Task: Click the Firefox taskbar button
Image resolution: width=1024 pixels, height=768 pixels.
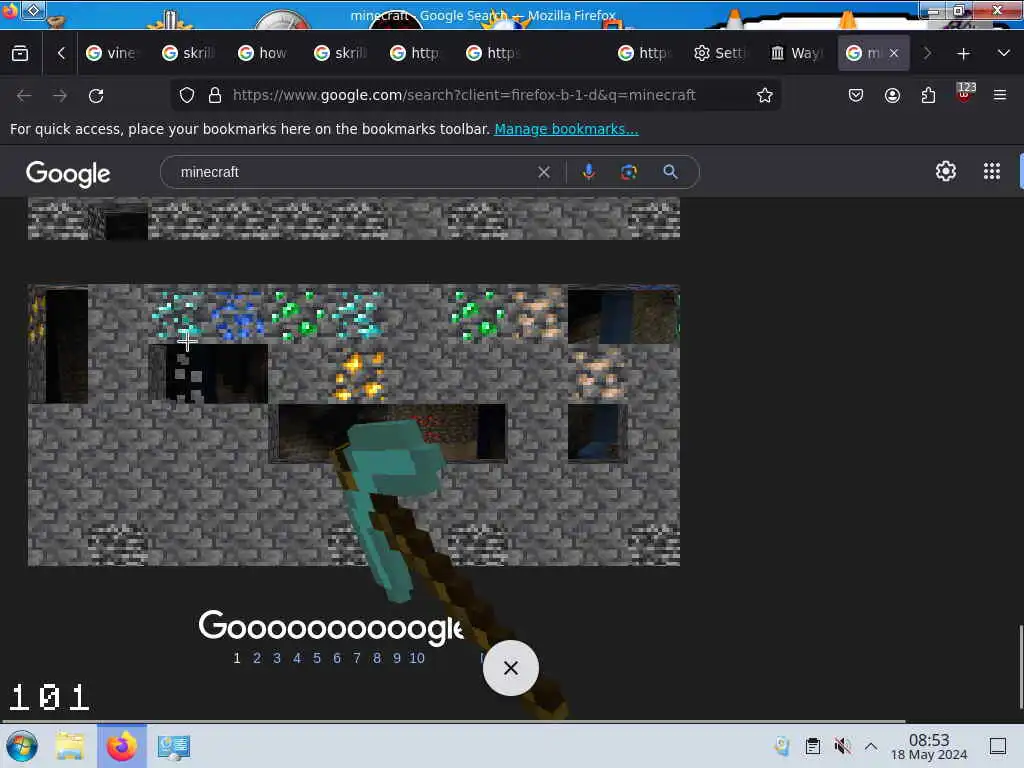Action: [x=122, y=746]
